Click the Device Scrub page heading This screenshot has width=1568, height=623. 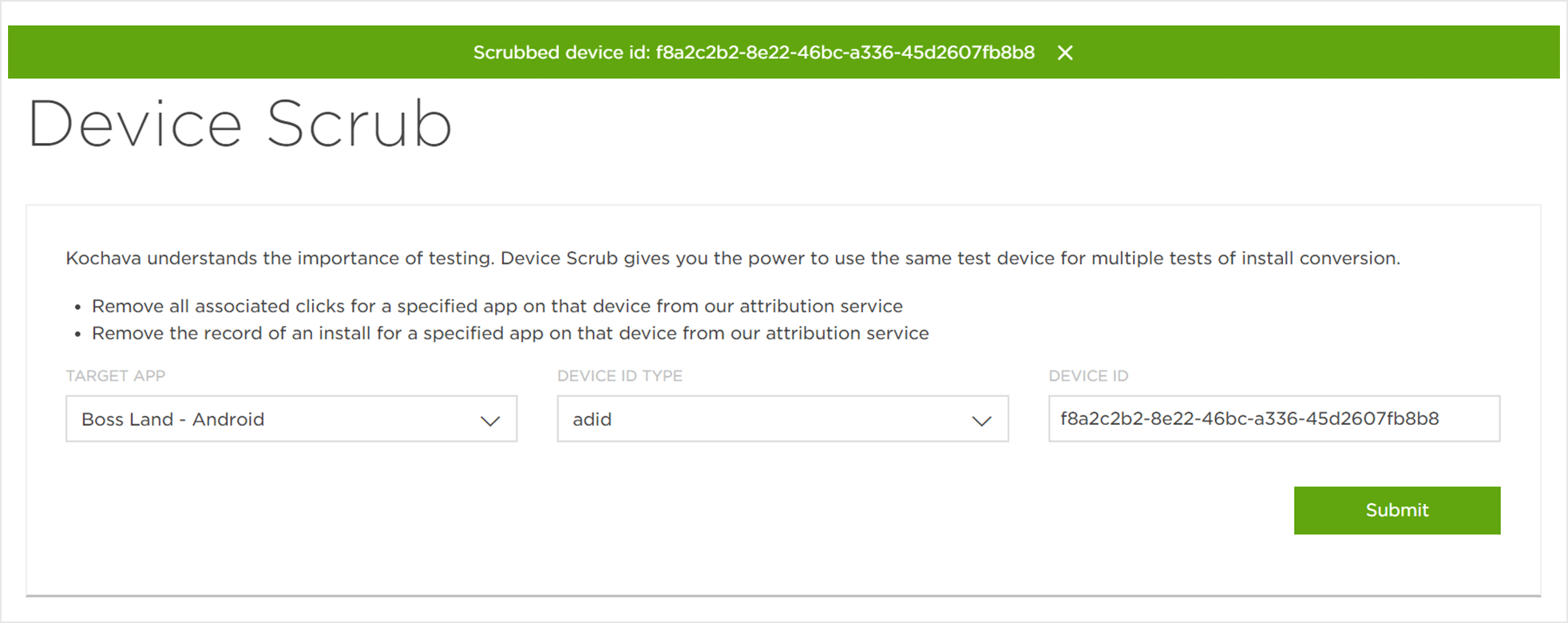(240, 125)
